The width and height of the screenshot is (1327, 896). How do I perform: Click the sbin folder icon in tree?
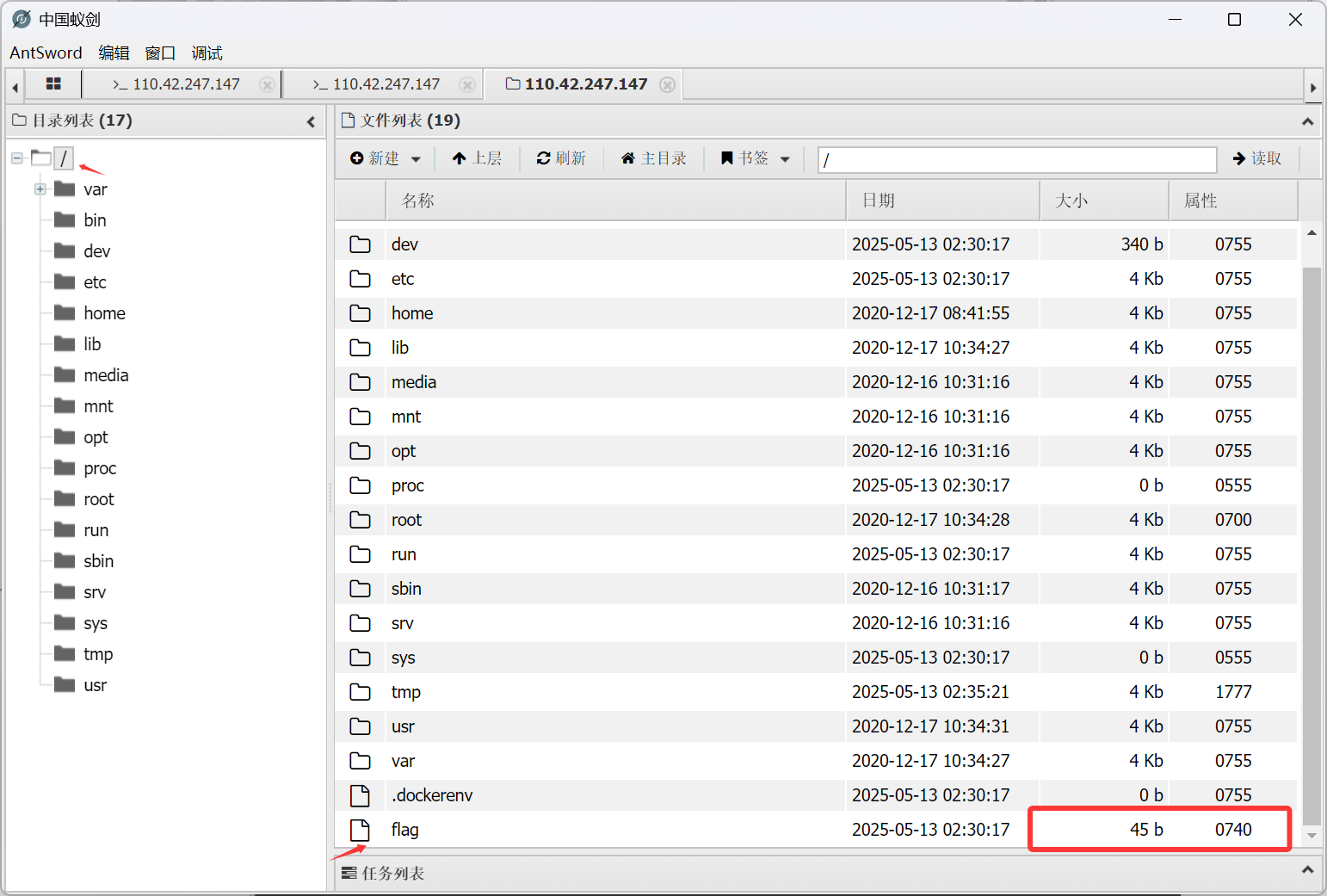tap(65, 560)
